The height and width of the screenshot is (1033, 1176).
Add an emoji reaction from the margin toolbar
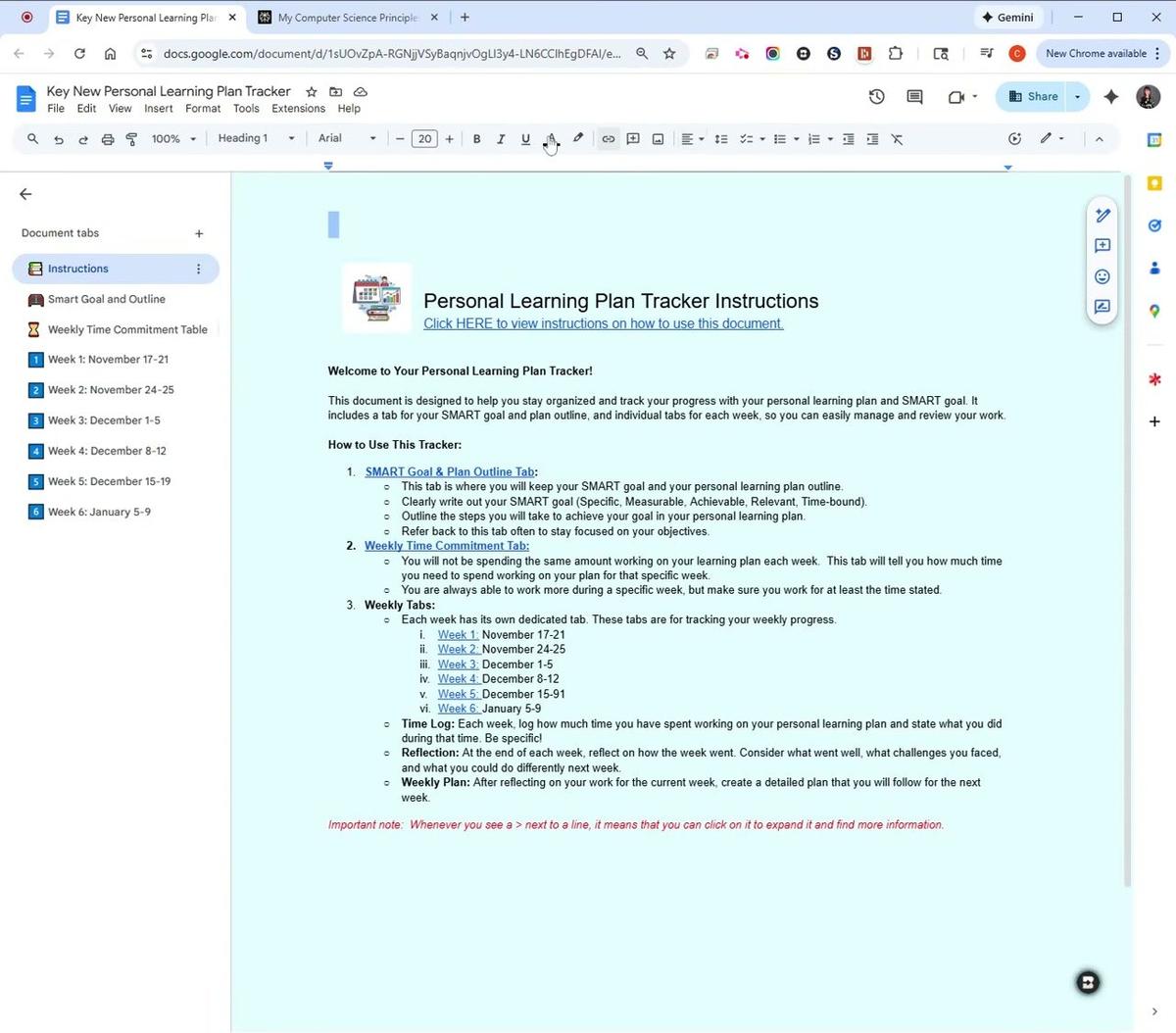[x=1102, y=276]
